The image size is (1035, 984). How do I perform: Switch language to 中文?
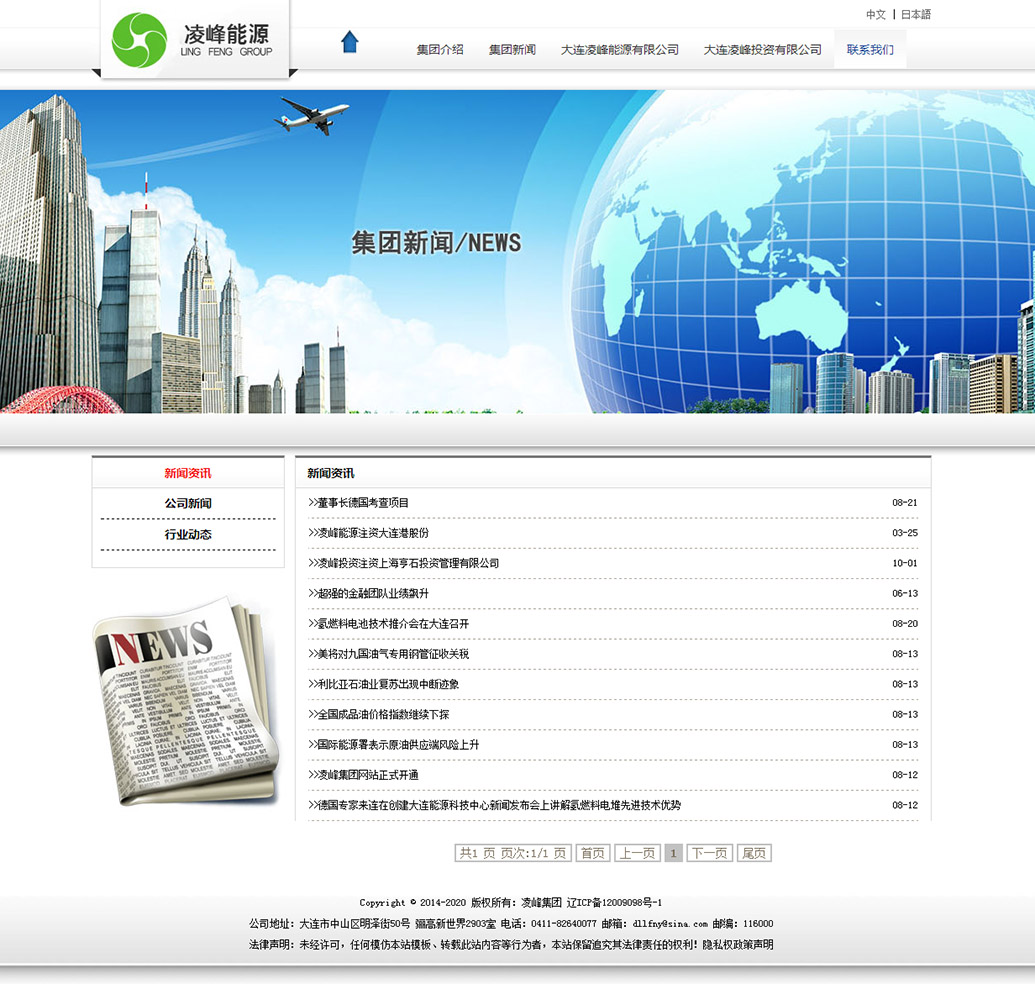[x=876, y=15]
